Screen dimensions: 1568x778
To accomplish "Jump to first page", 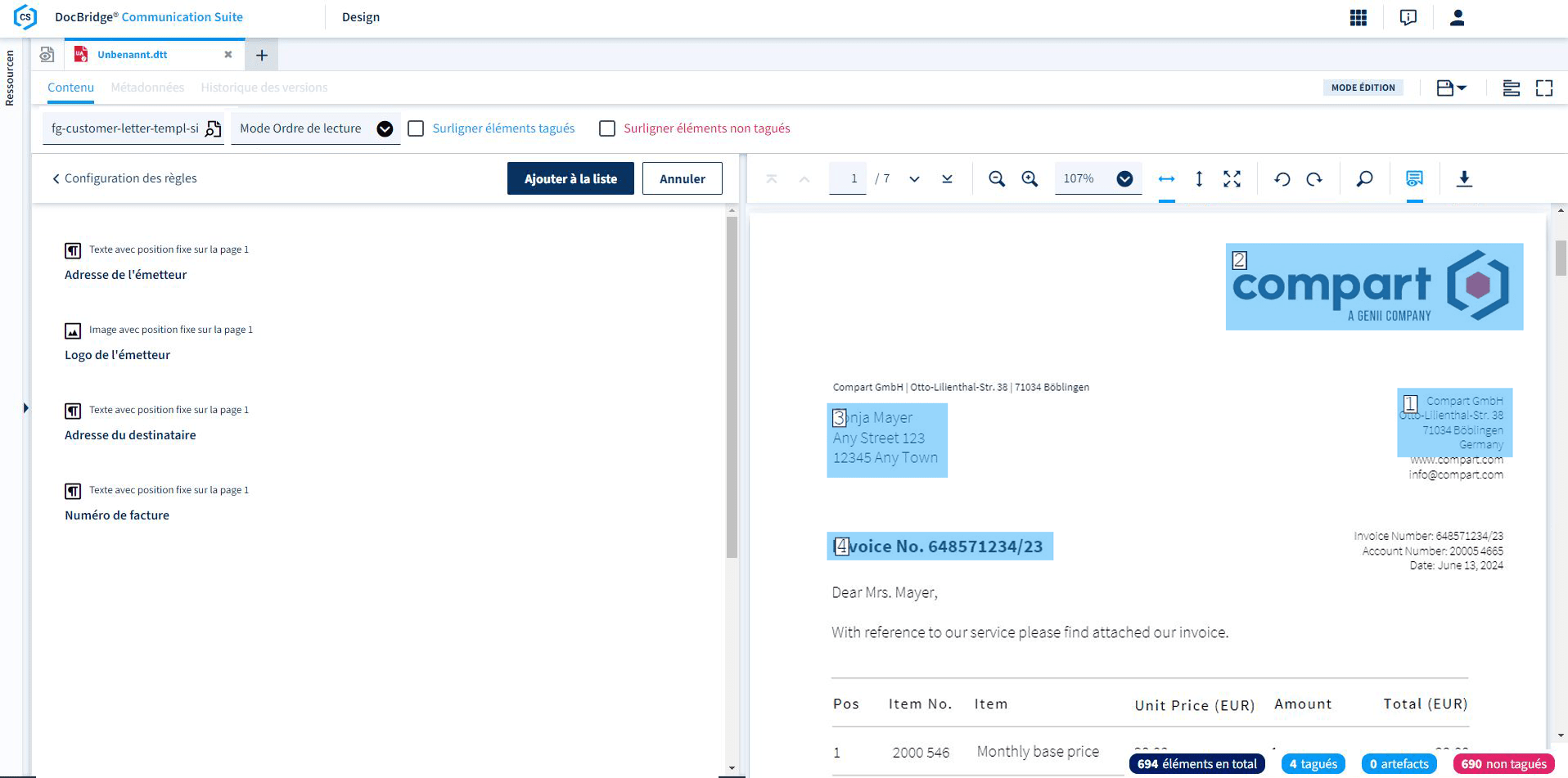I will point(772,178).
